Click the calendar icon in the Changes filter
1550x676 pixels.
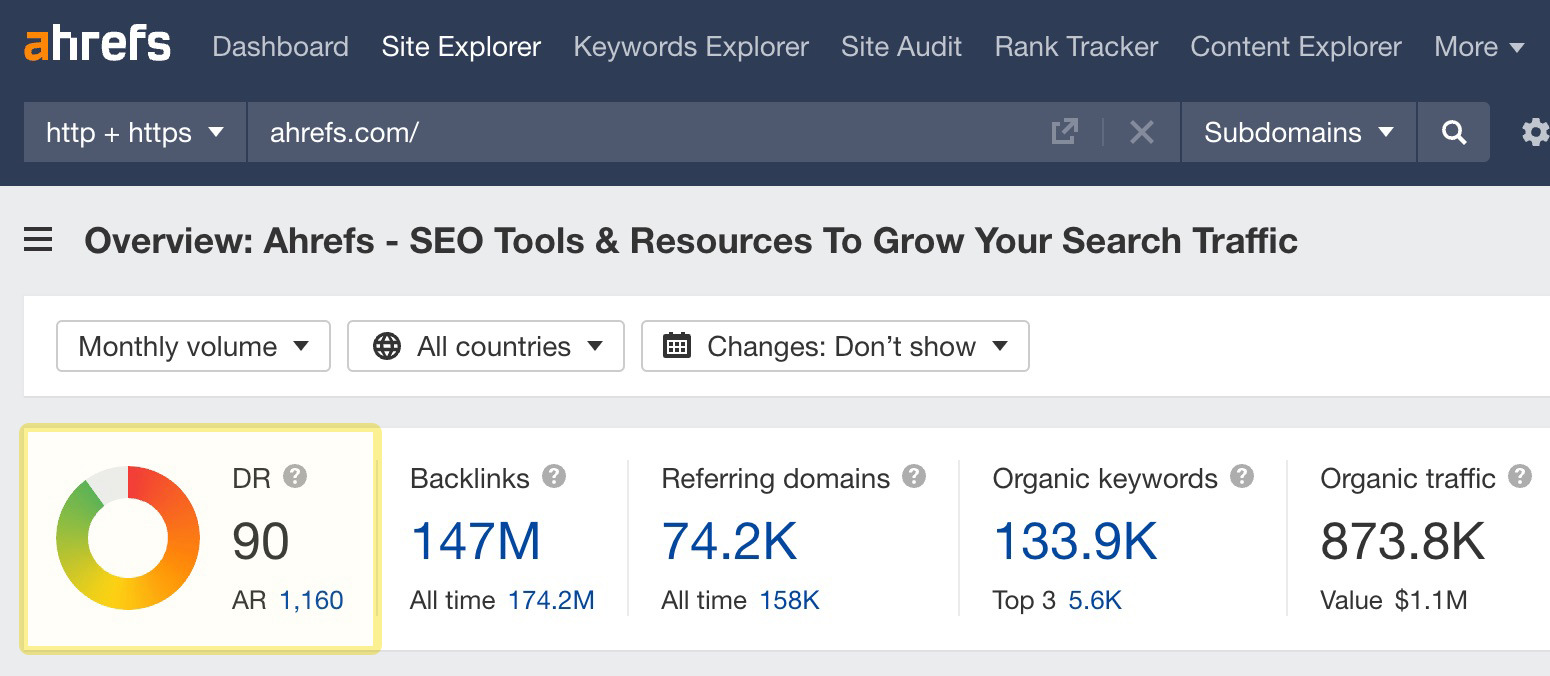pos(679,345)
